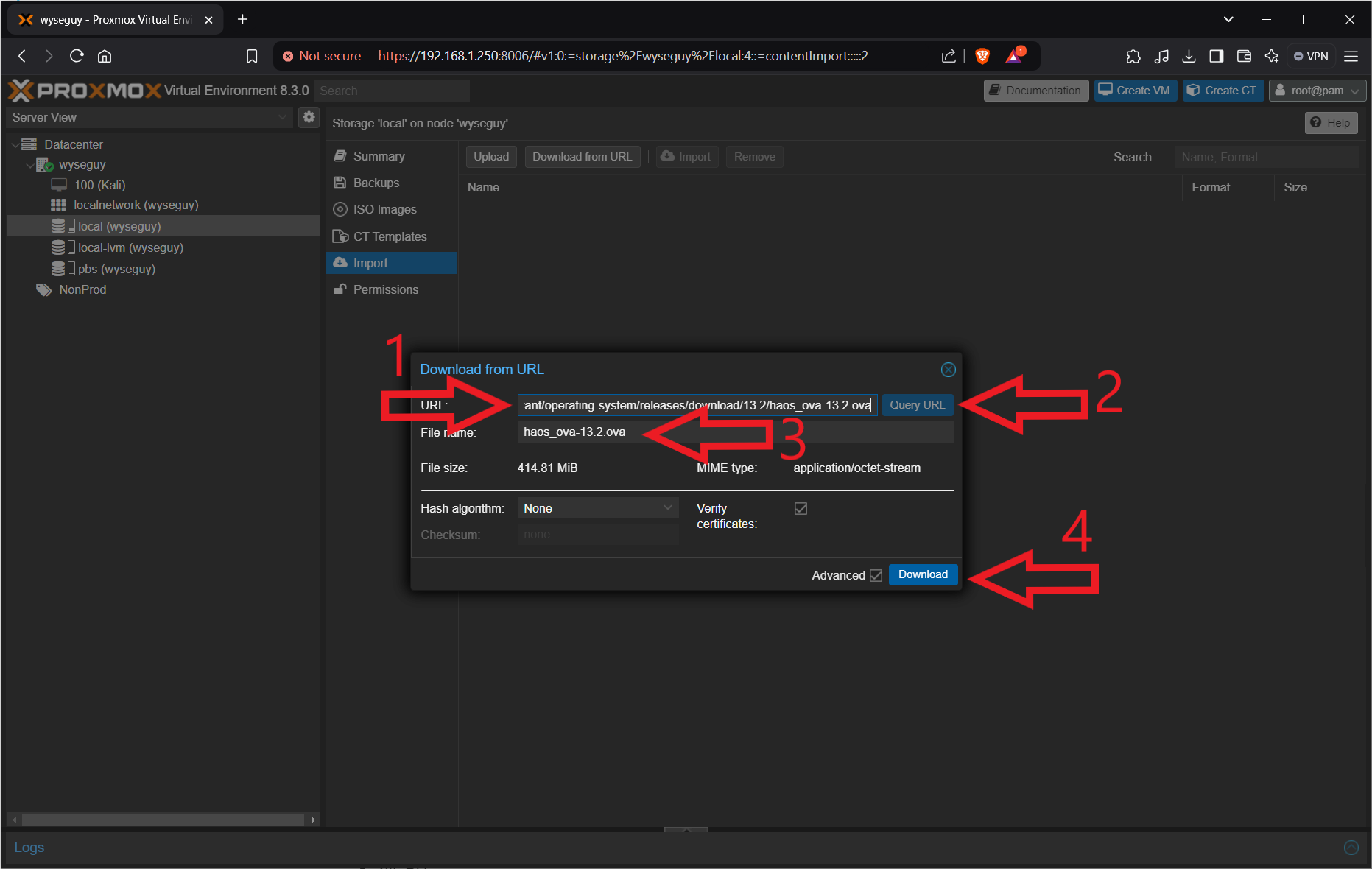Viewport: 1372px width, 869px height.
Task: Focus the Proxmox top Search field
Action: tap(391, 91)
